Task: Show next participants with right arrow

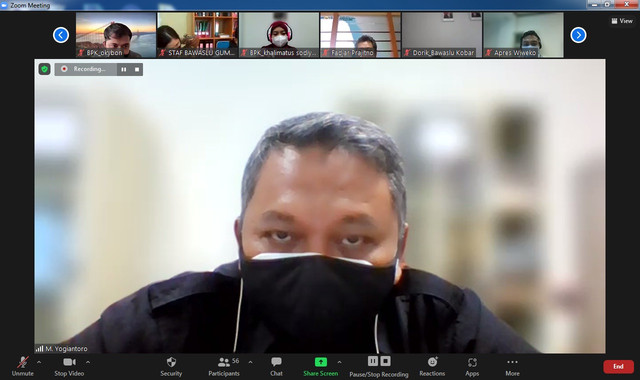Action: pyautogui.click(x=578, y=35)
